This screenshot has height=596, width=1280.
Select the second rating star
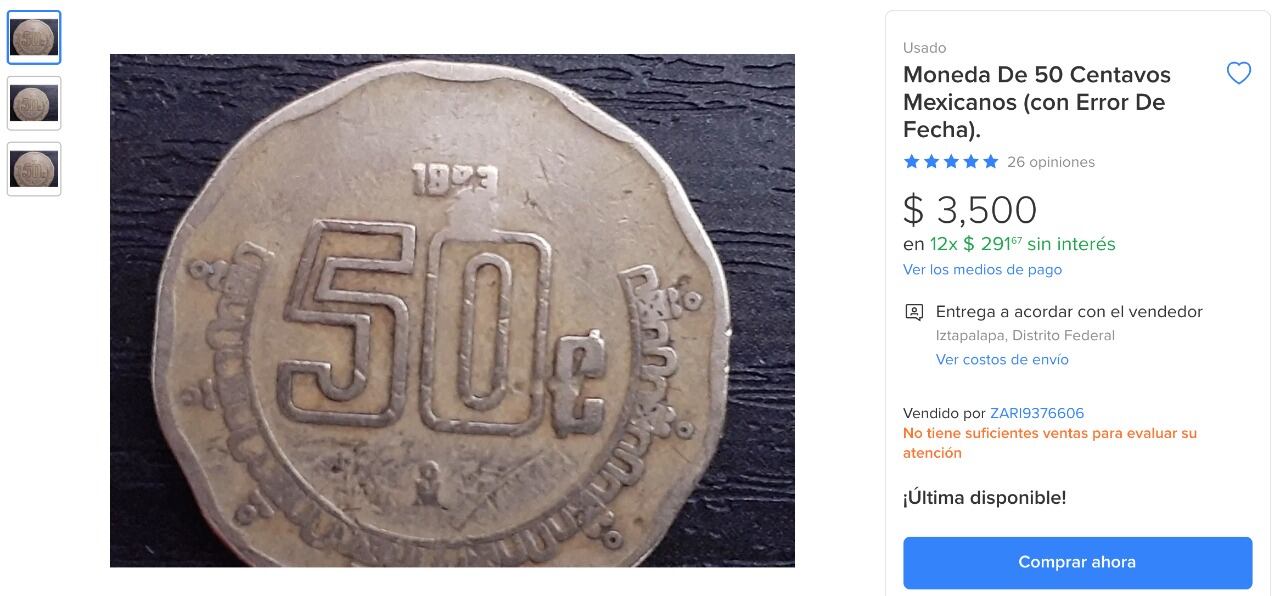pos(930,161)
